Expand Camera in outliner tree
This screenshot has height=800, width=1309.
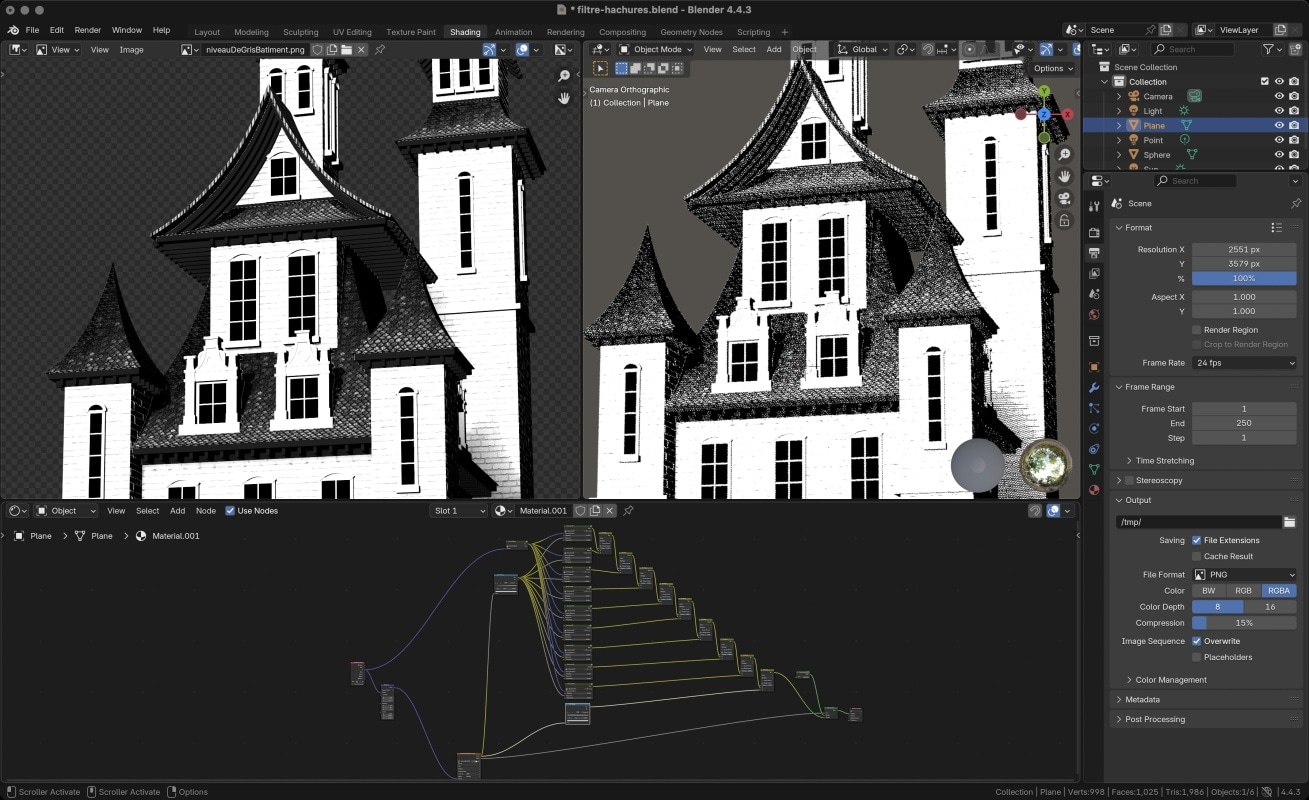click(x=1119, y=96)
